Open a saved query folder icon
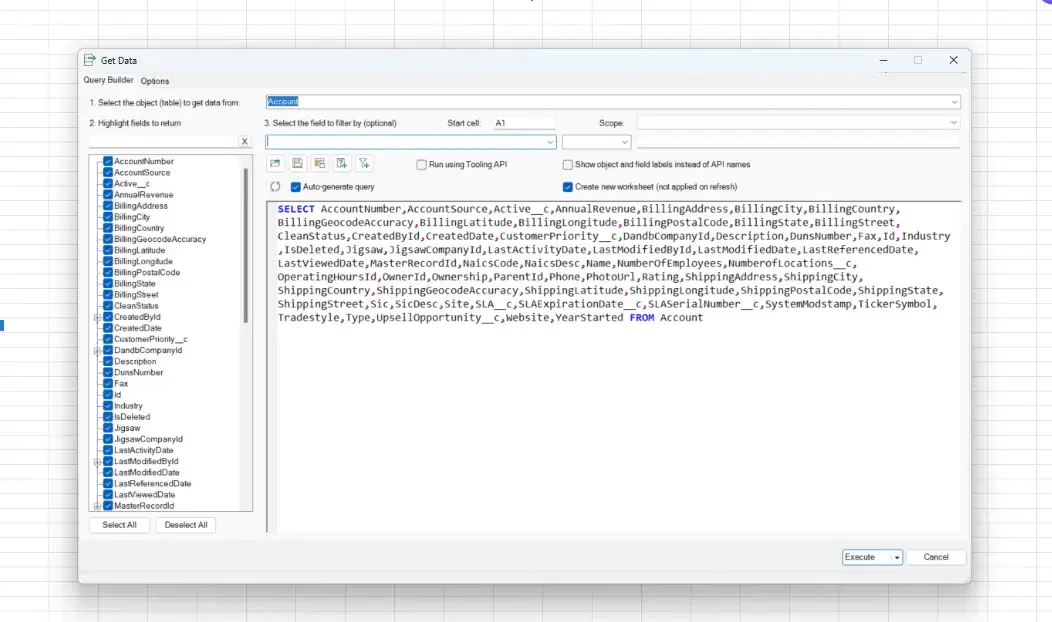 coord(275,163)
